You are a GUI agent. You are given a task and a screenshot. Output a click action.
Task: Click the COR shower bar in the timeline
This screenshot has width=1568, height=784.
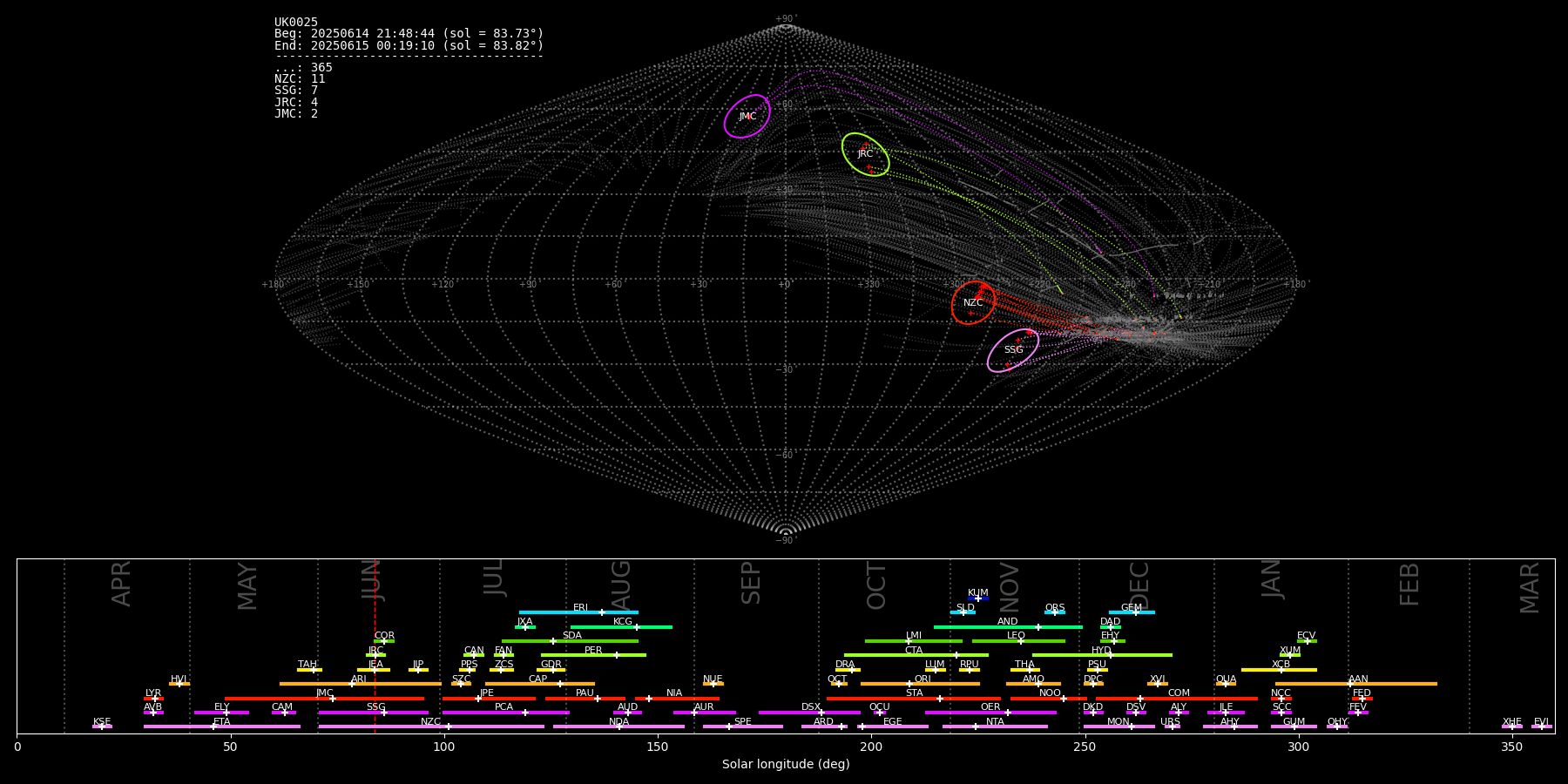click(384, 641)
